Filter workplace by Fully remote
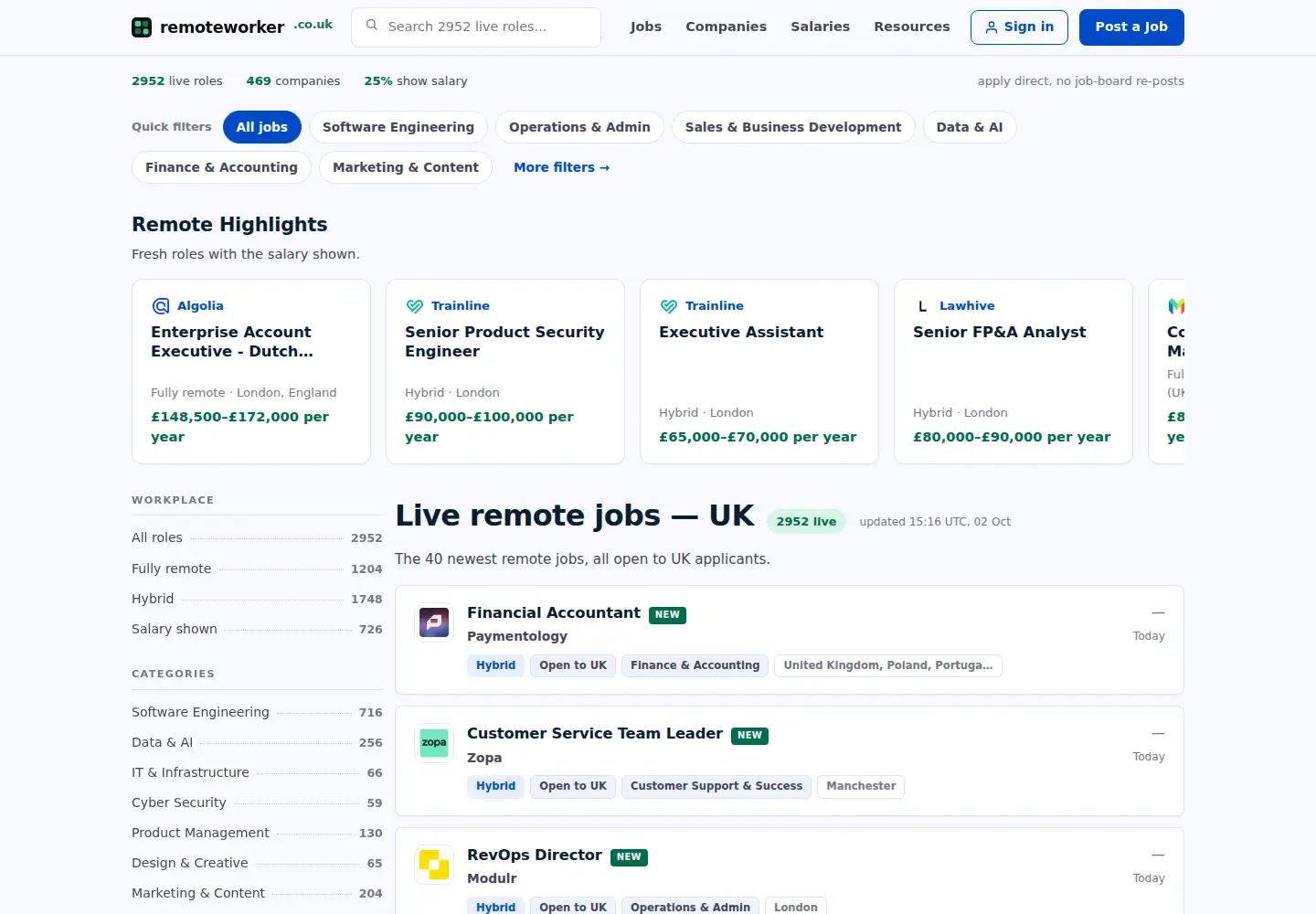 pyautogui.click(x=257, y=569)
